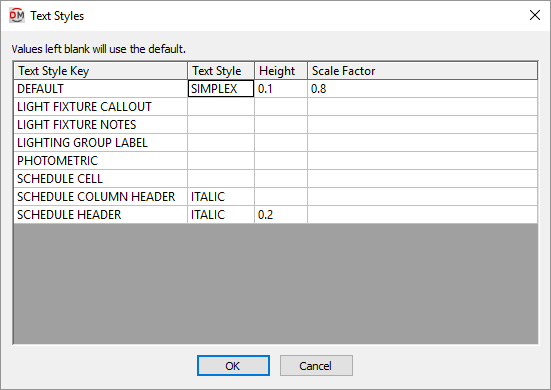Edit the DEFAULT height value 0.1
This screenshot has height=390, width=551.
[281, 89]
